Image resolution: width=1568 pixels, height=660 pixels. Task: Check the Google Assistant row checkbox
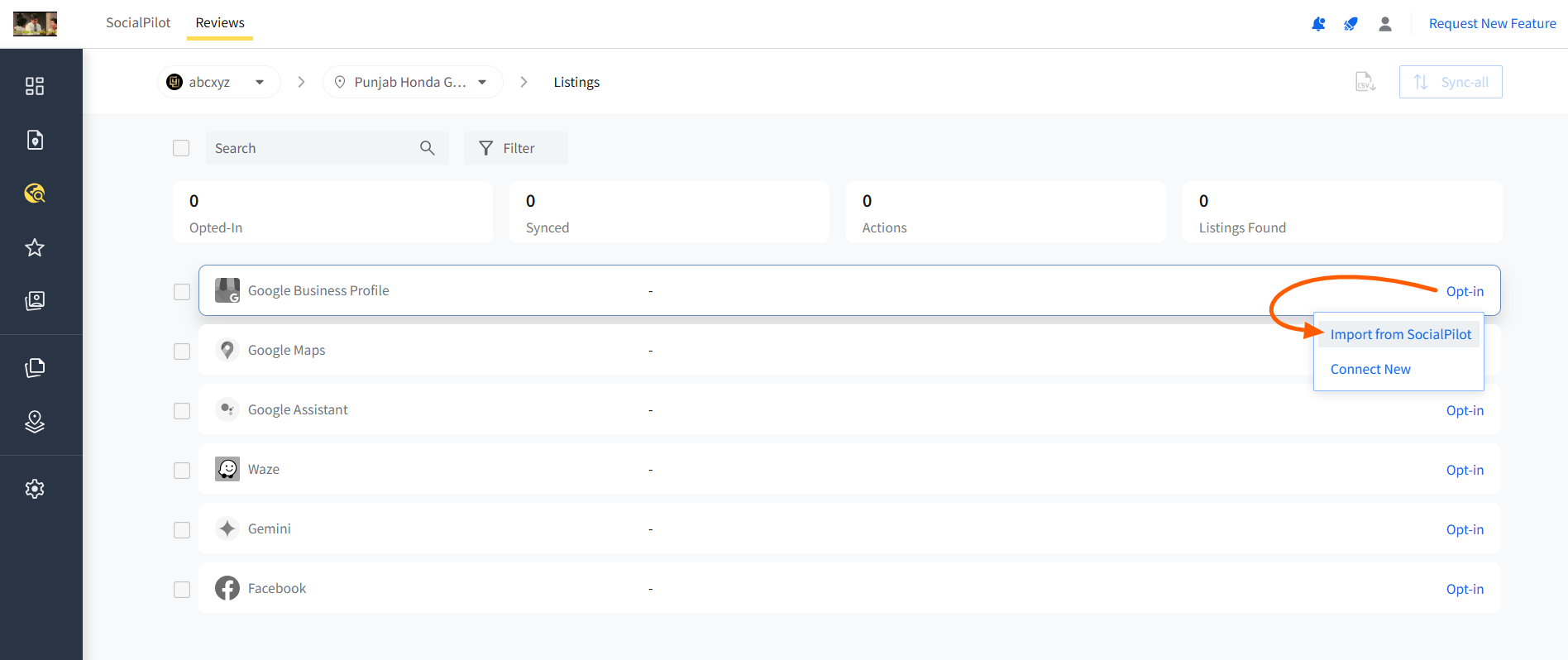coord(182,411)
